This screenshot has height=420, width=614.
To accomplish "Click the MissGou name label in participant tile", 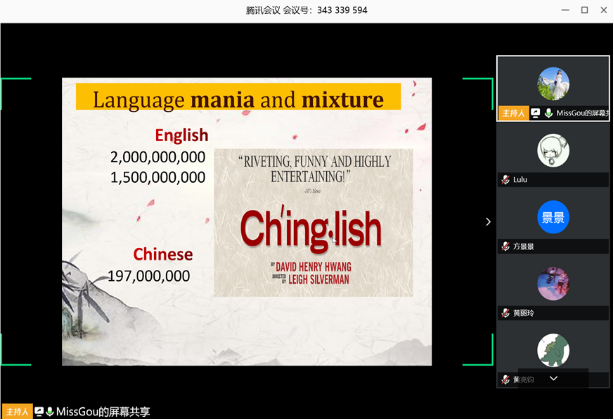I will [582, 113].
